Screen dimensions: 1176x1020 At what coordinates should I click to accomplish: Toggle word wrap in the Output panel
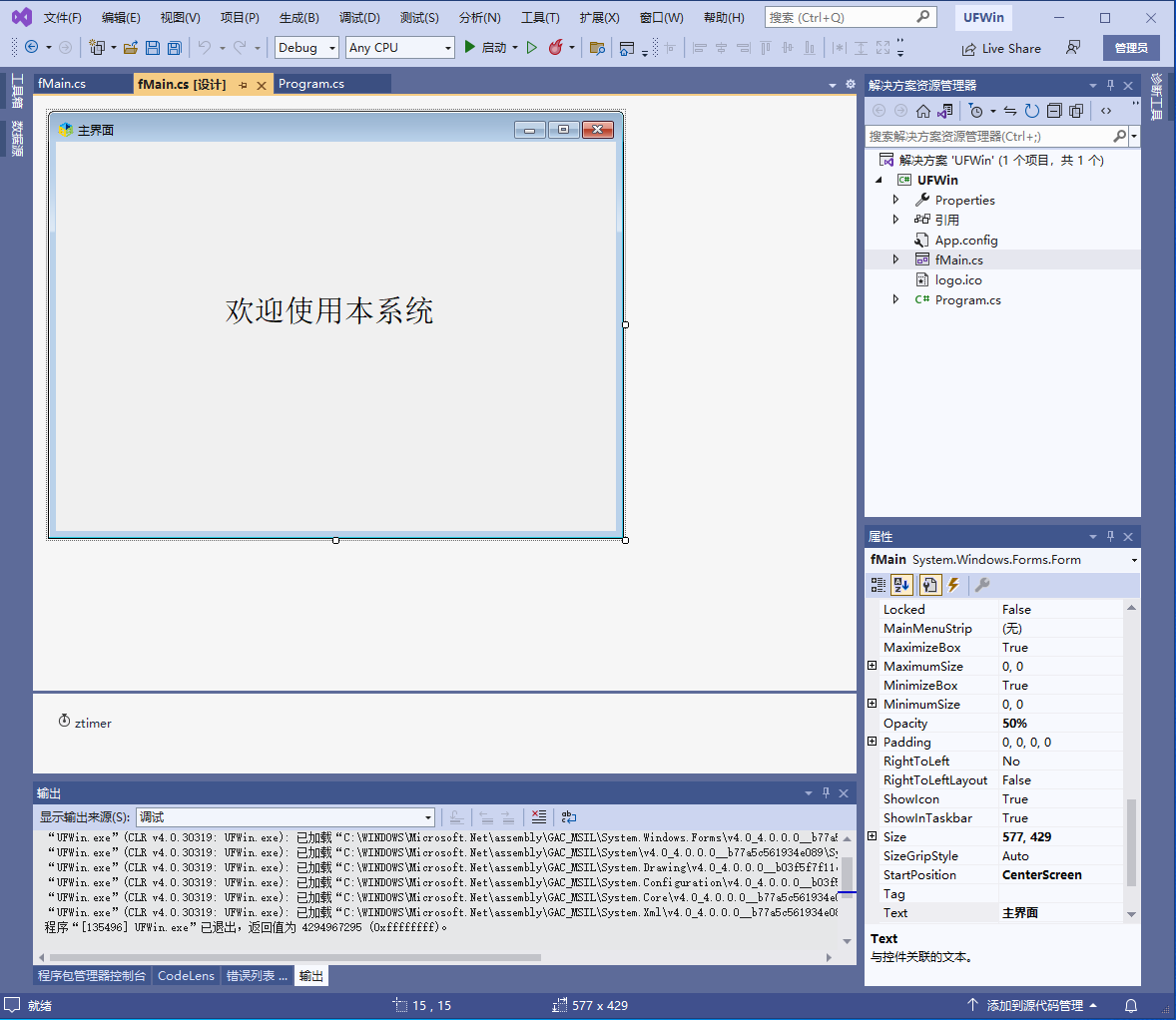click(x=569, y=816)
